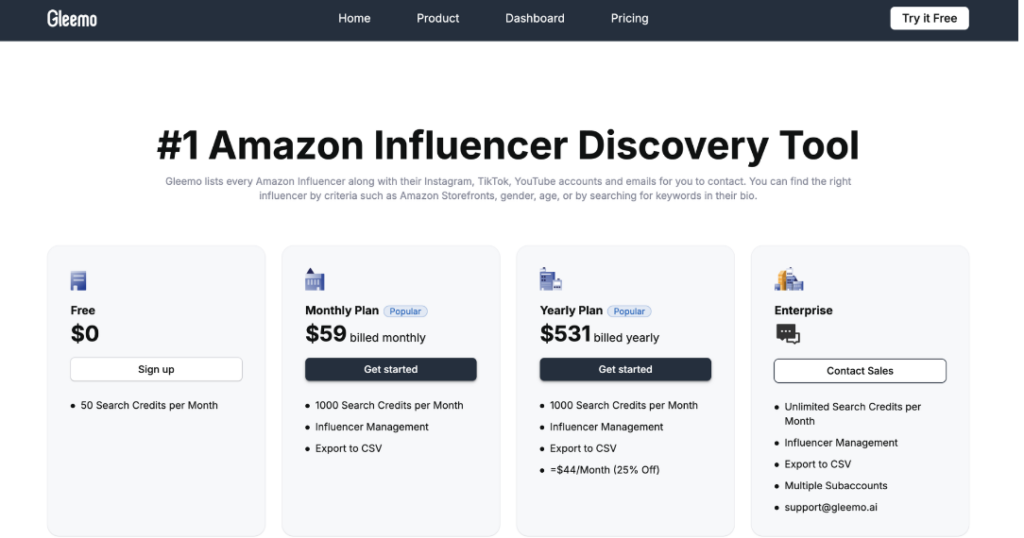1024x538 pixels.
Task: Get started with the Monthly Plan
Action: (x=391, y=369)
